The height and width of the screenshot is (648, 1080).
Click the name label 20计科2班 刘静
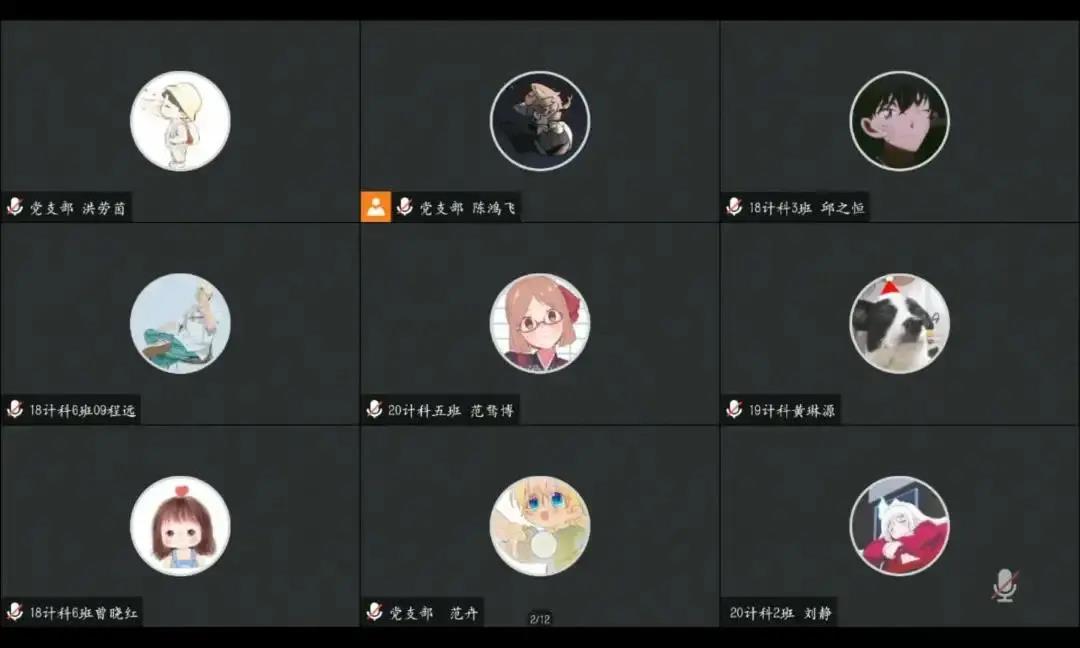(x=780, y=612)
